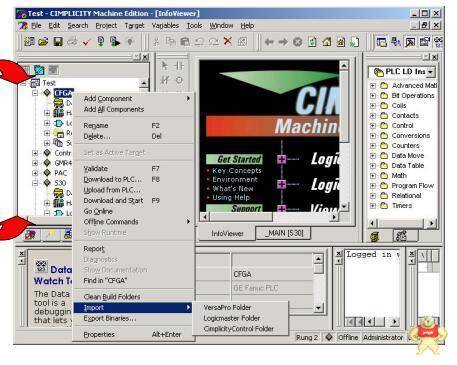458x365 pixels.
Task: Click InfoViewer vertical scrollbar down arrow
Action: (344, 207)
